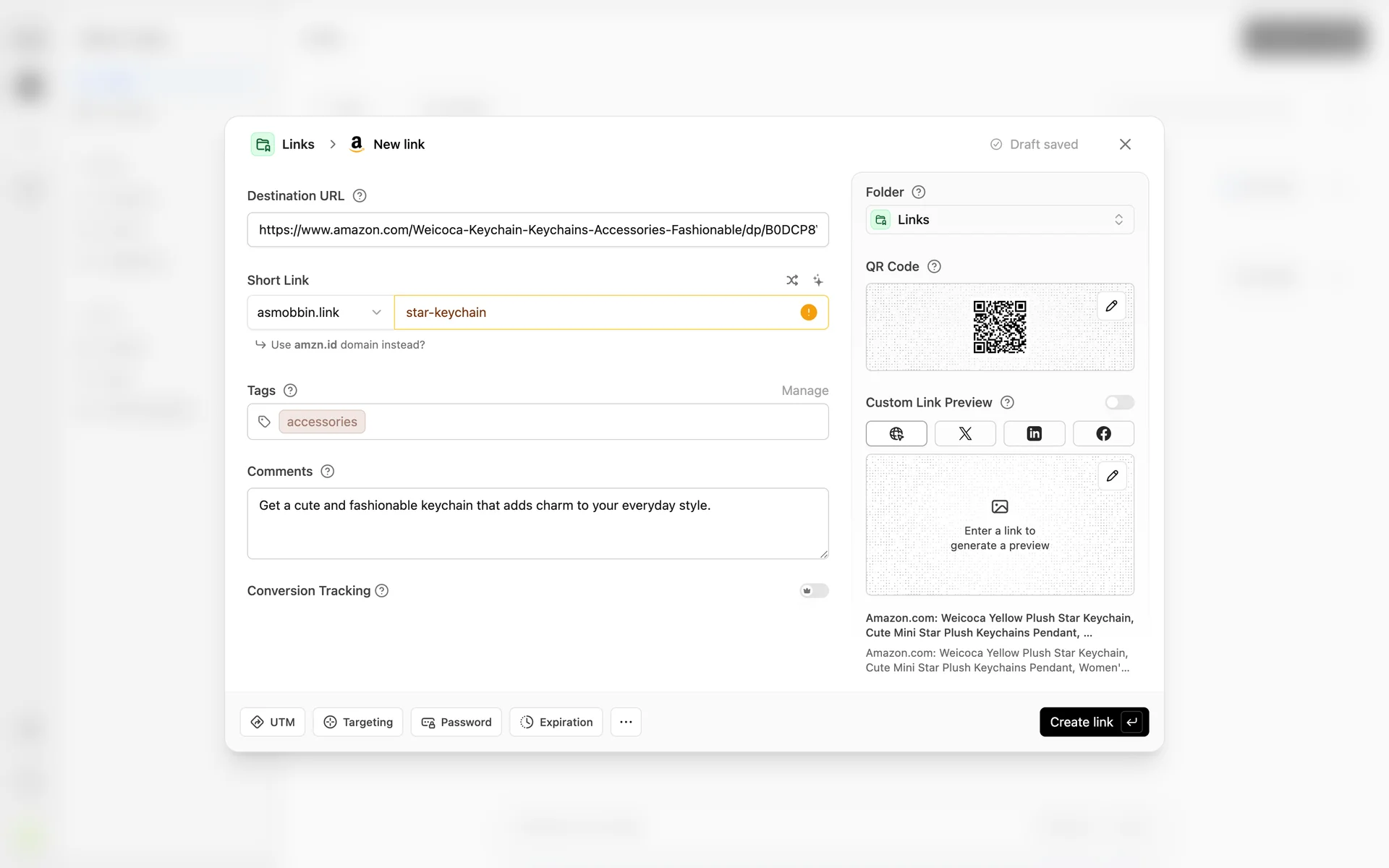The height and width of the screenshot is (868, 1389).
Task: Click the Destination URL help icon
Action: (x=360, y=196)
